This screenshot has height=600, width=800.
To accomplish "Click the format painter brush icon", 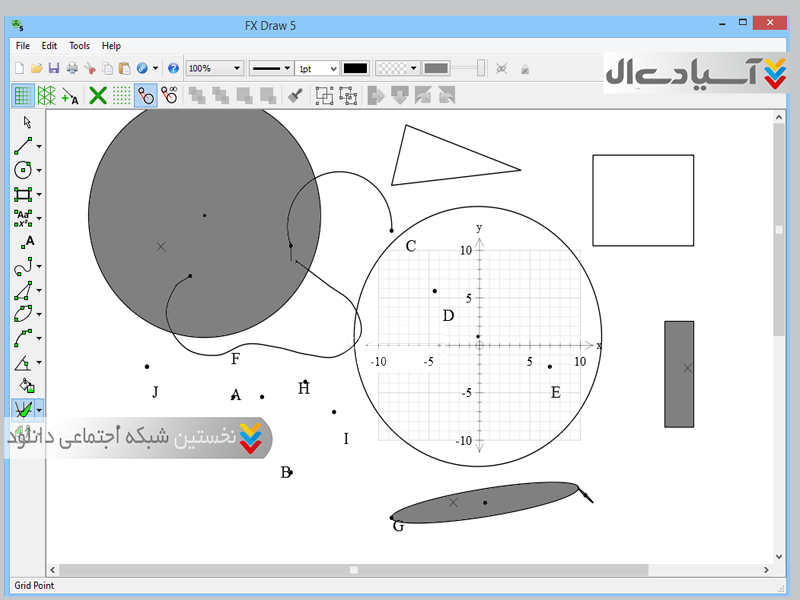I will [x=295, y=96].
